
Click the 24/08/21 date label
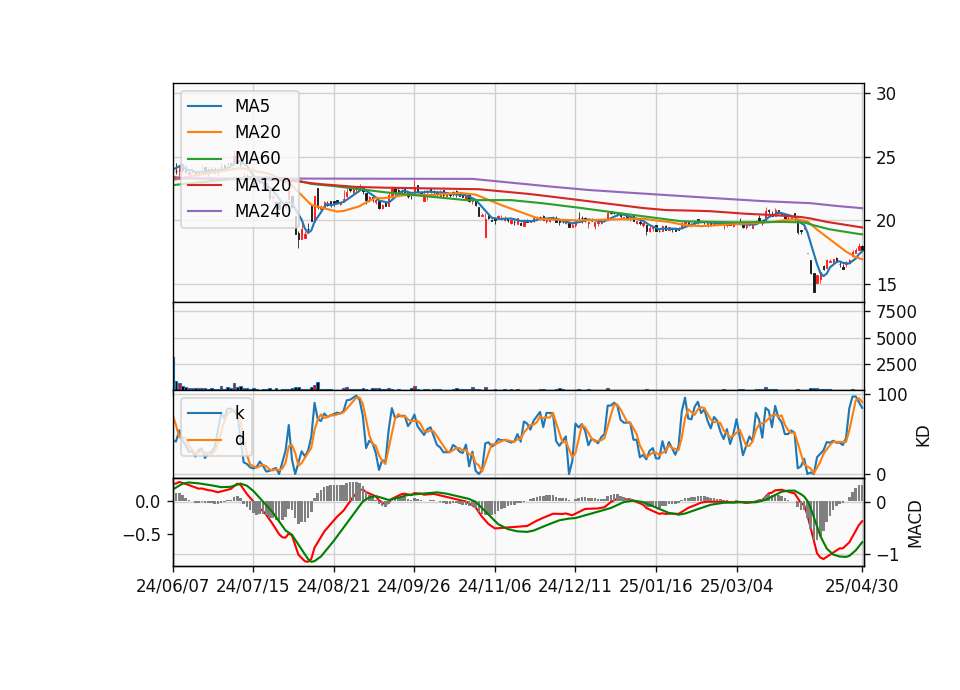334,586
